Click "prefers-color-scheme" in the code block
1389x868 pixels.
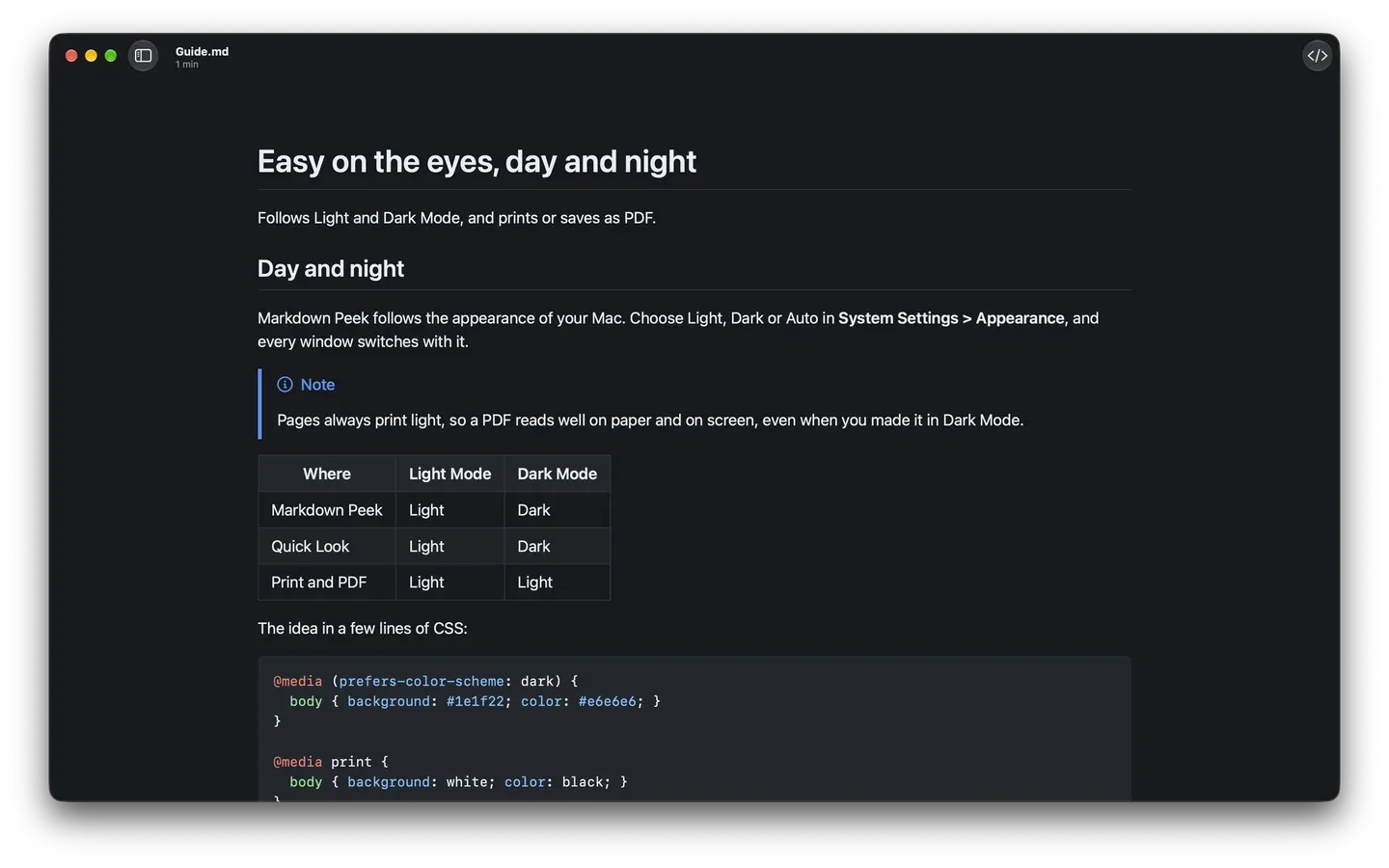coord(422,681)
